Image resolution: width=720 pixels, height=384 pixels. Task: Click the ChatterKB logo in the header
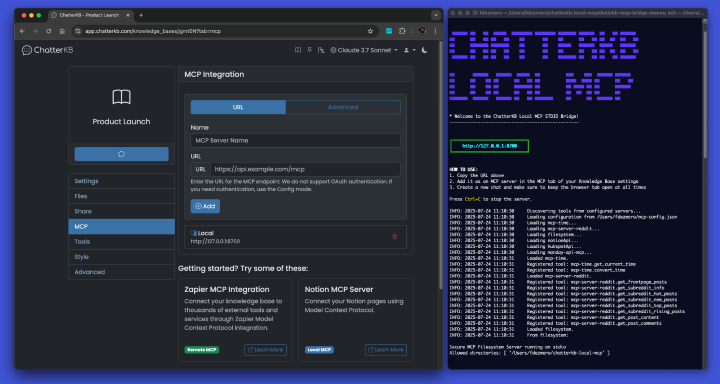[x=48, y=50]
